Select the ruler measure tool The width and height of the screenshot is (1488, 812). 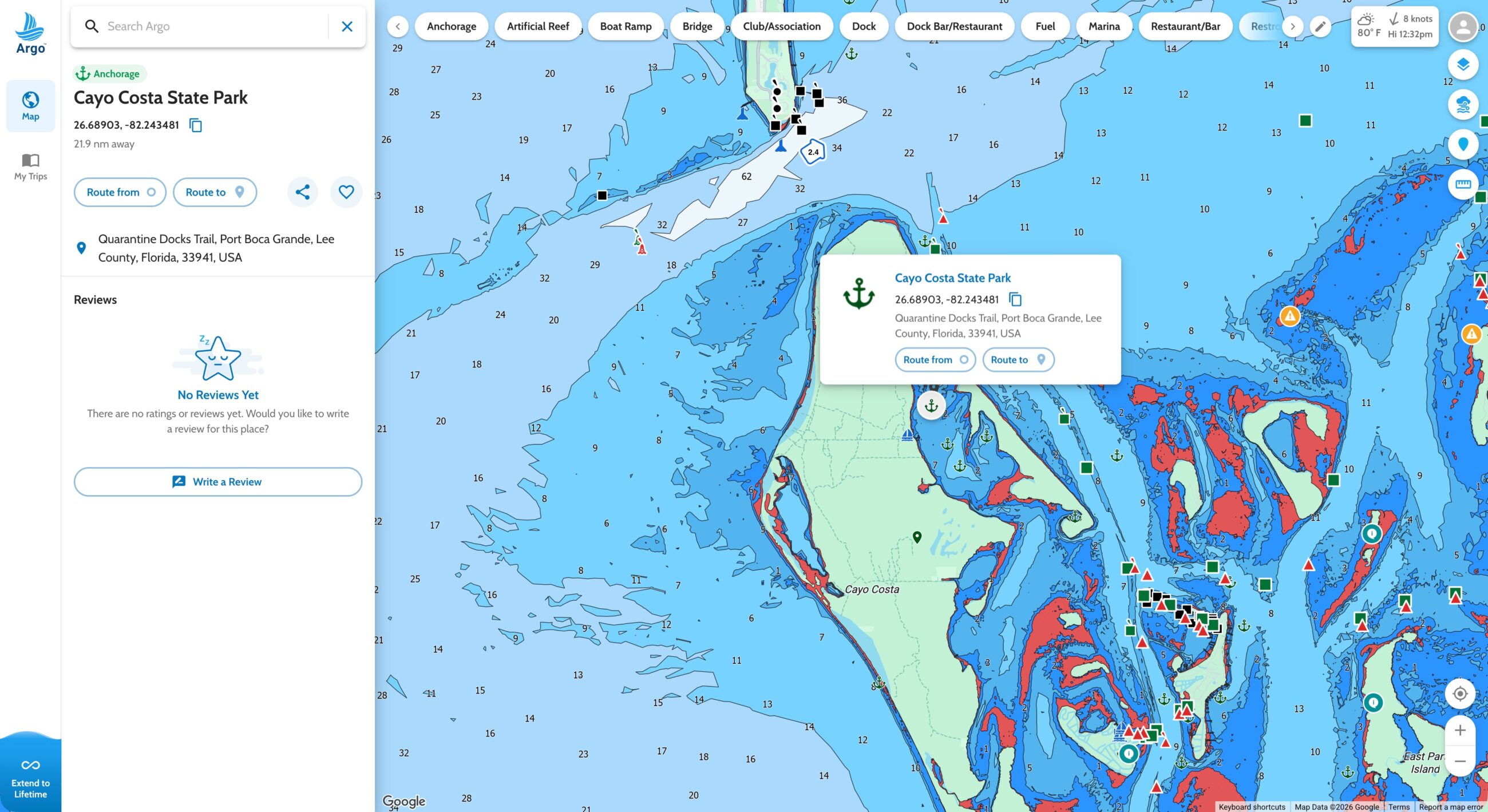coord(1463,184)
